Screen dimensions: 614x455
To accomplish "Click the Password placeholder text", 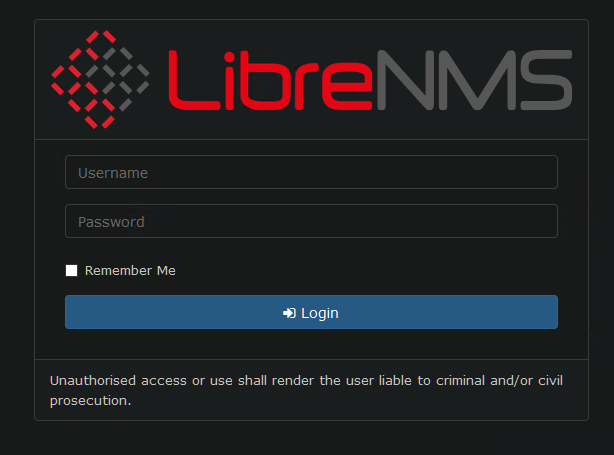I will click(x=111, y=222).
